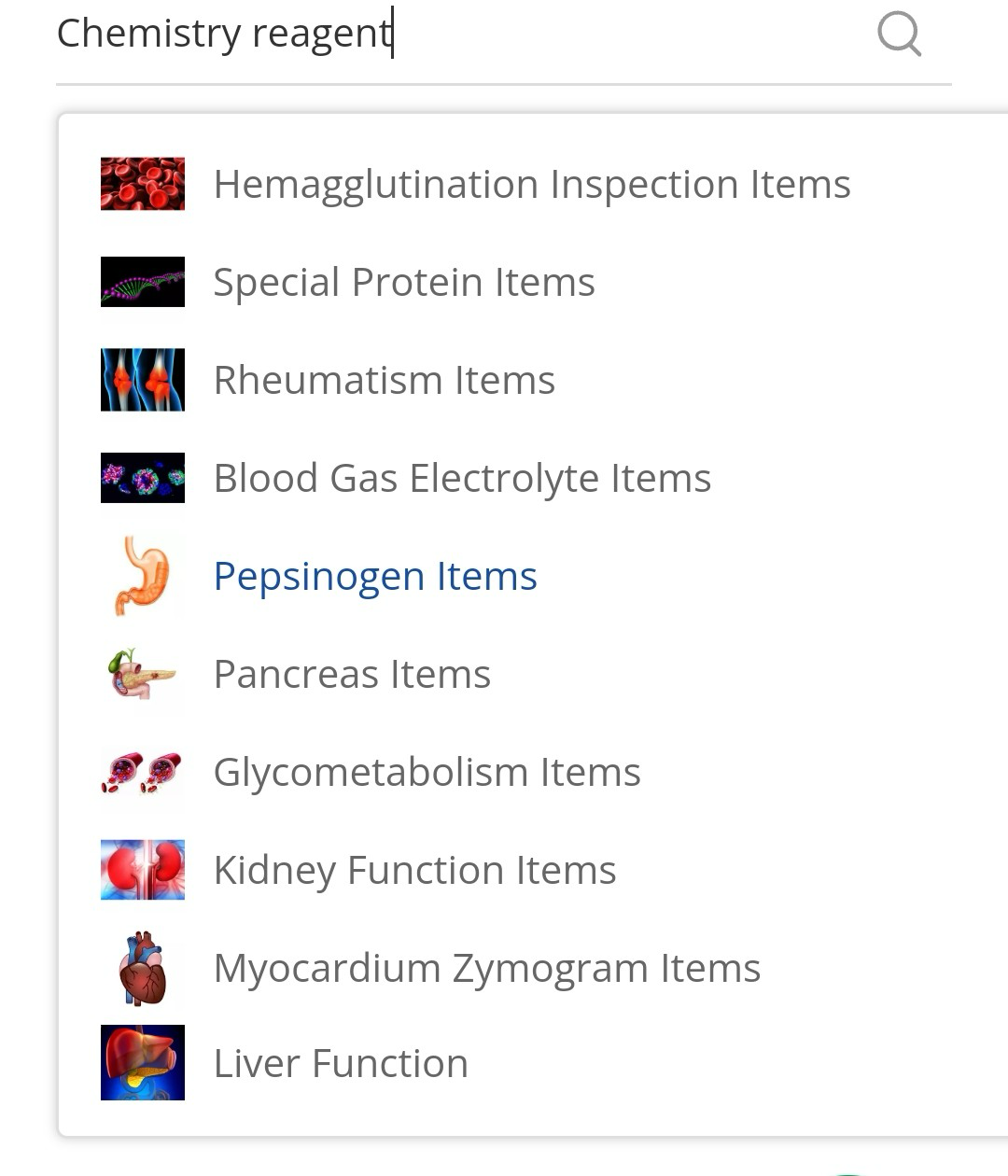
Task: Click the liver thumbnail
Action: 143,1063
